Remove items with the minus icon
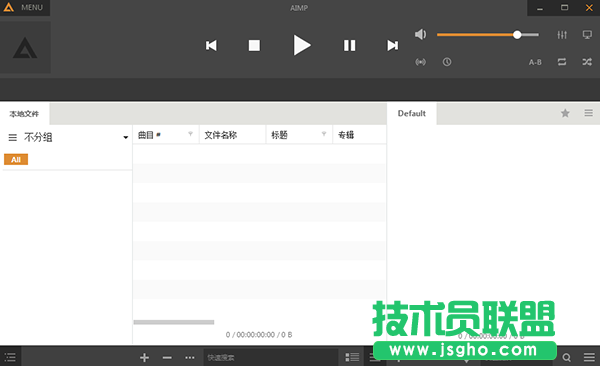This screenshot has height=366, width=600. point(167,358)
